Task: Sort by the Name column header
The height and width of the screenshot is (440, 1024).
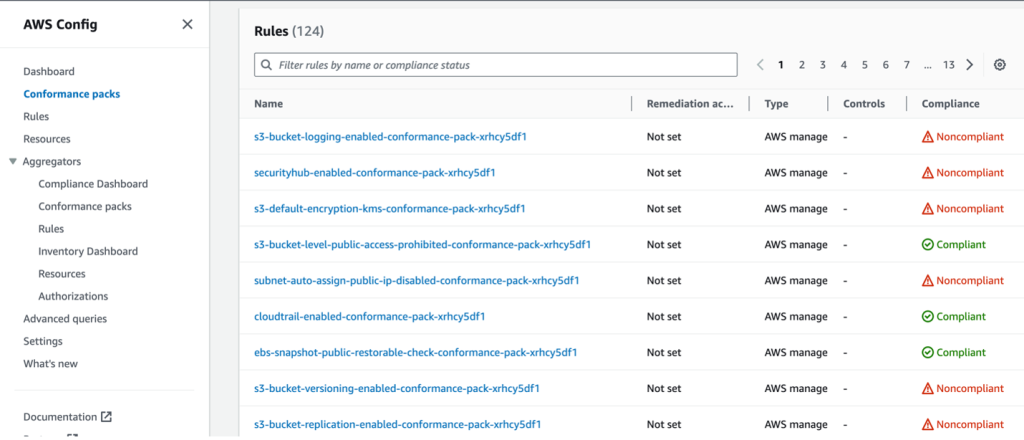Action: pyautogui.click(x=268, y=104)
